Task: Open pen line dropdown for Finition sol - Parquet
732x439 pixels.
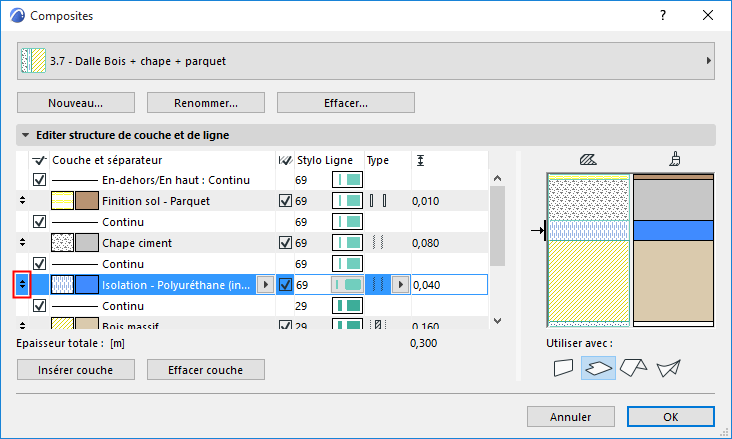Action: point(347,201)
